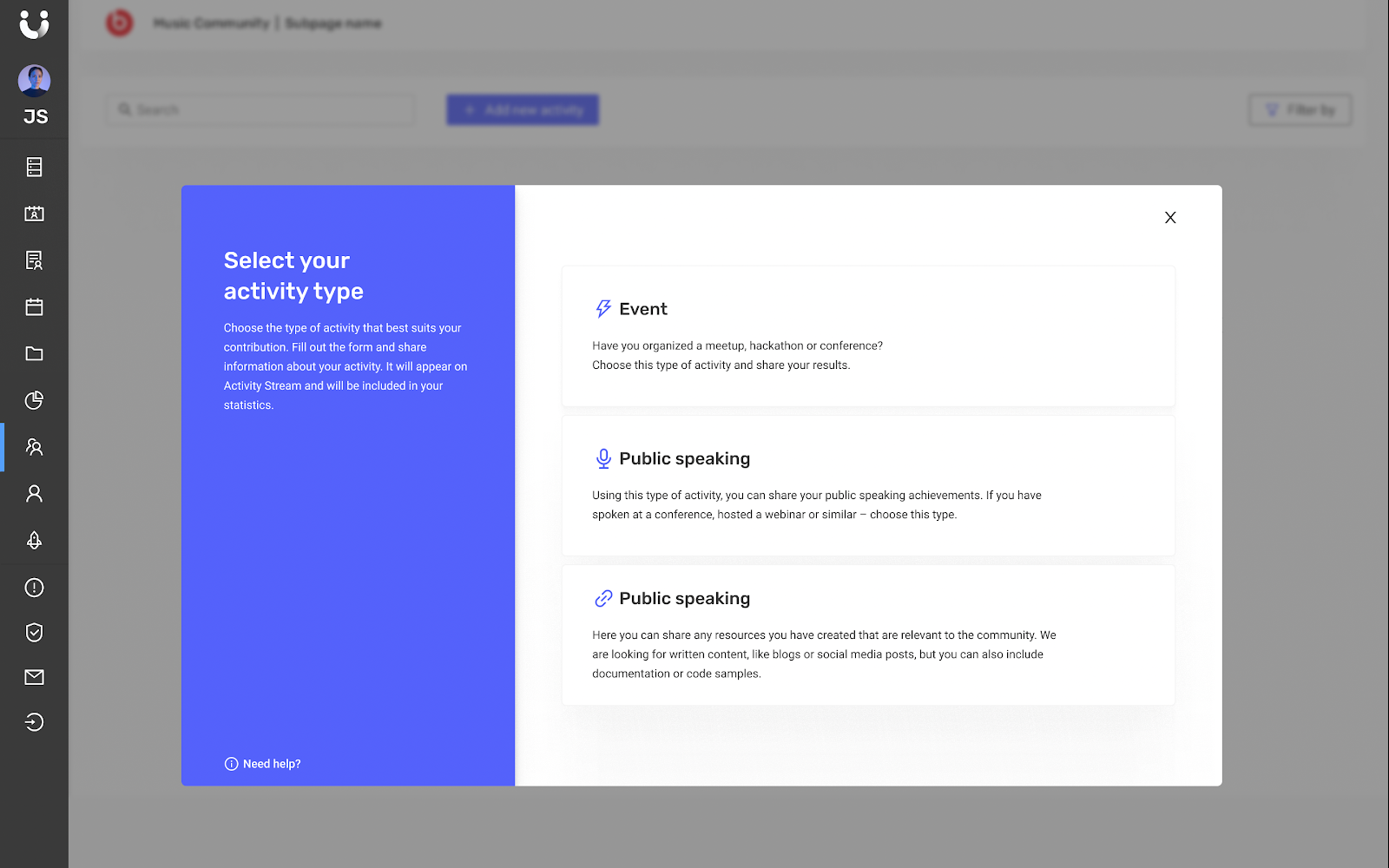The image size is (1389, 868).
Task: Dismiss the activity type dialog
Action: tap(1169, 218)
